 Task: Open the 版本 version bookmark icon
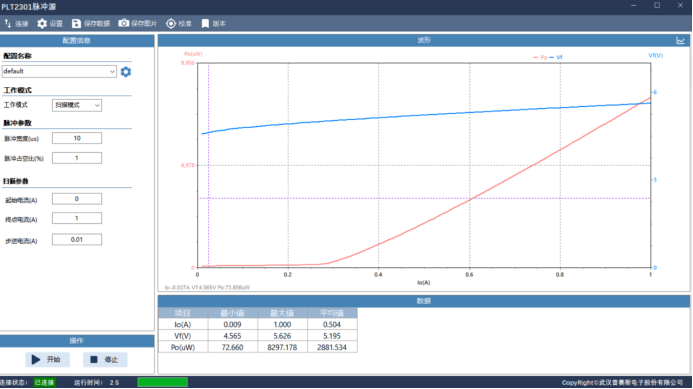205,23
